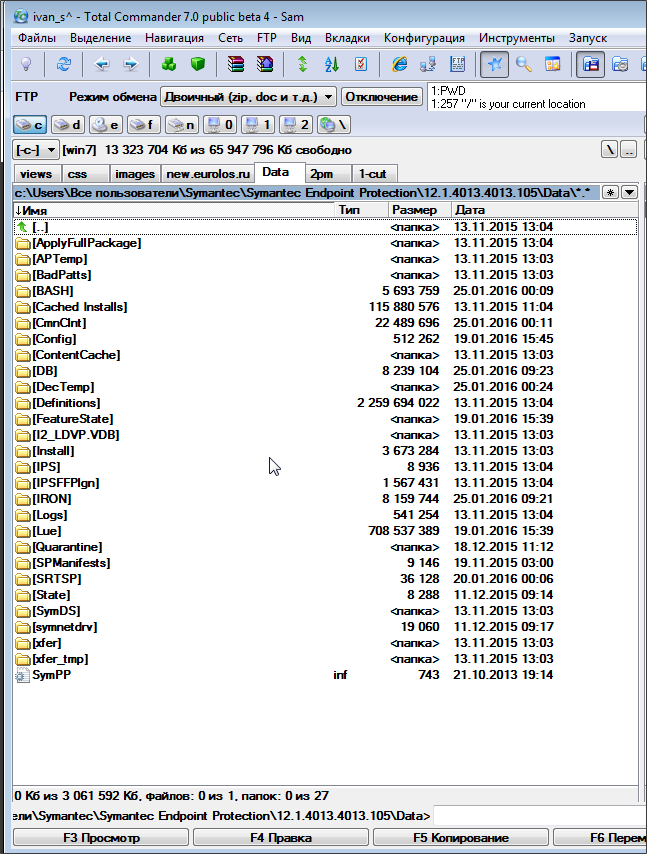Switch to the images tab

pos(135,174)
